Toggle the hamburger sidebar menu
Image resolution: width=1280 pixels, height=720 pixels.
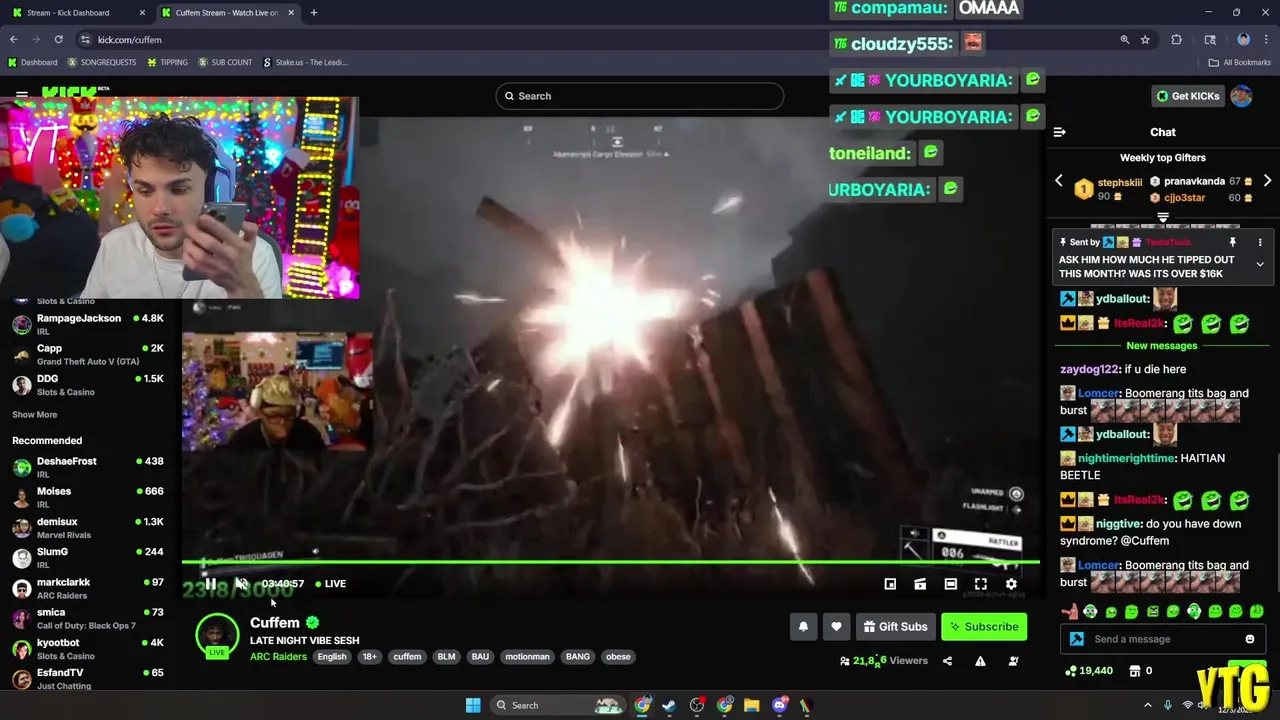21,96
